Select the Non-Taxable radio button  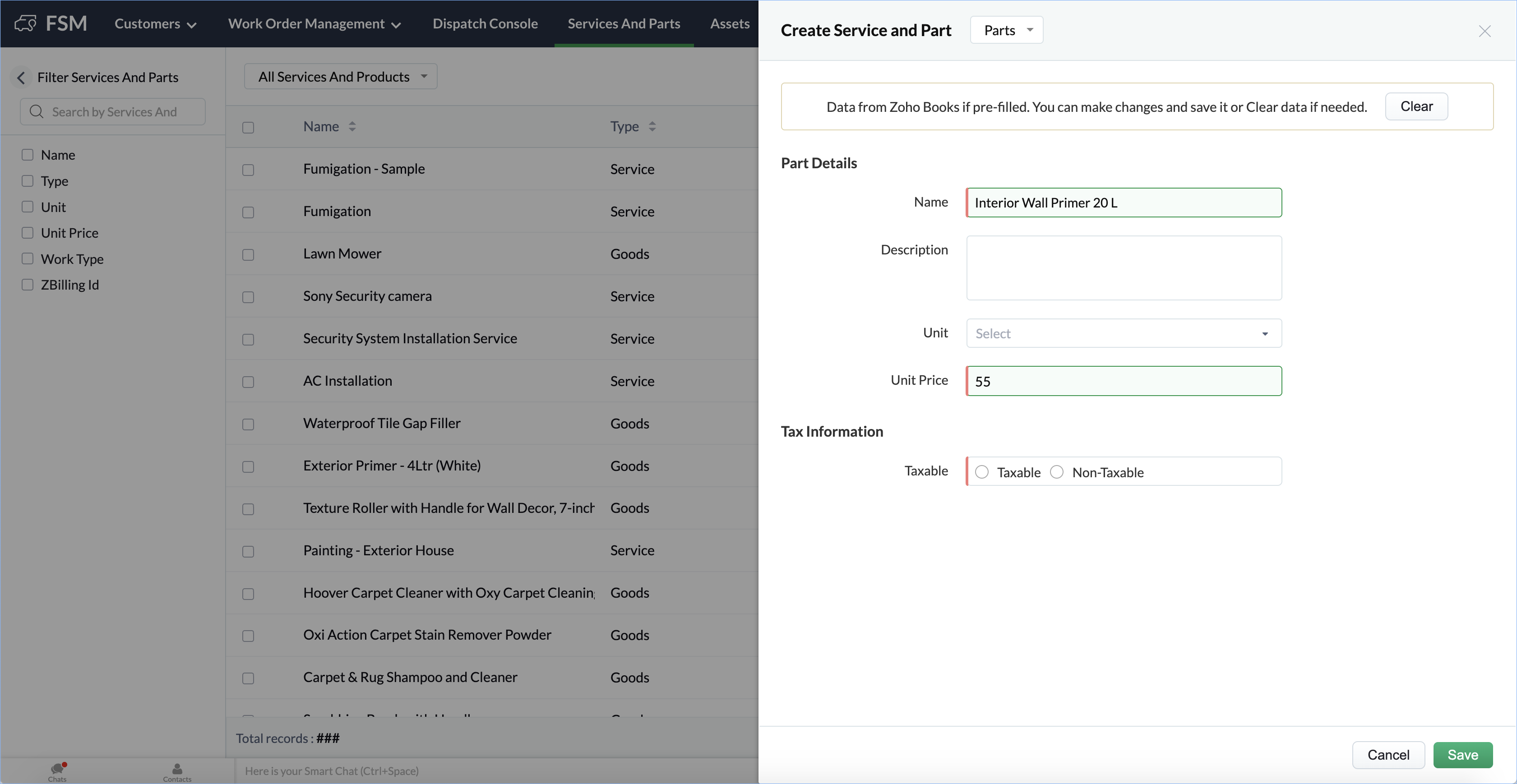[1057, 472]
